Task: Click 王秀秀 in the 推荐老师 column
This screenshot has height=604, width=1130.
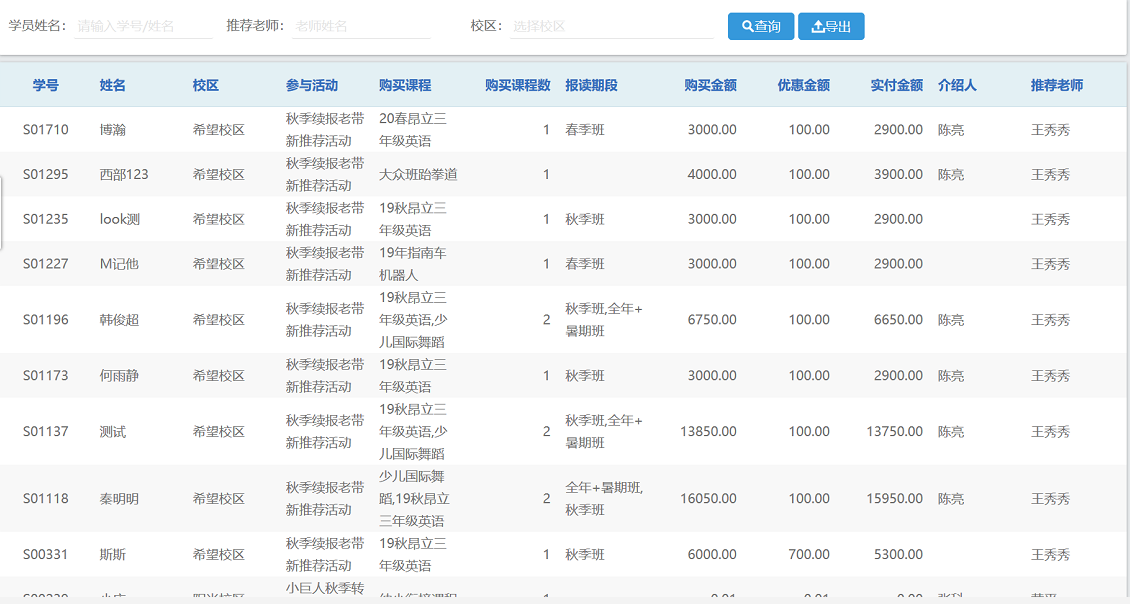Action: tap(1051, 129)
